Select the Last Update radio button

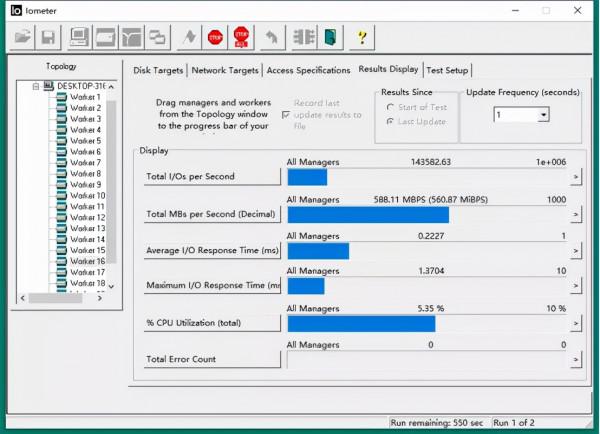click(x=390, y=121)
